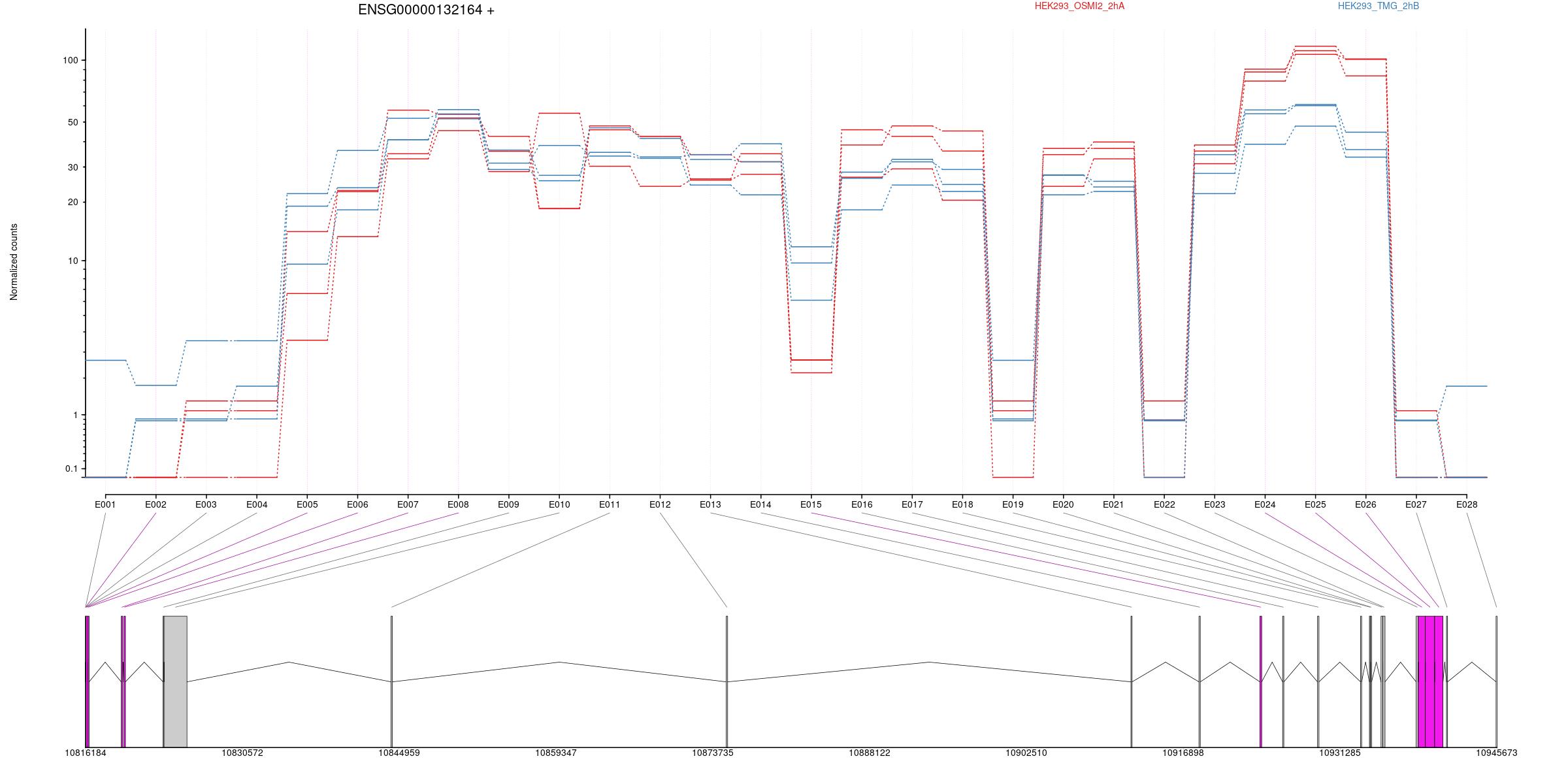The image size is (1568, 784).
Task: Click the large gray exon block in gene model
Action: click(175, 681)
